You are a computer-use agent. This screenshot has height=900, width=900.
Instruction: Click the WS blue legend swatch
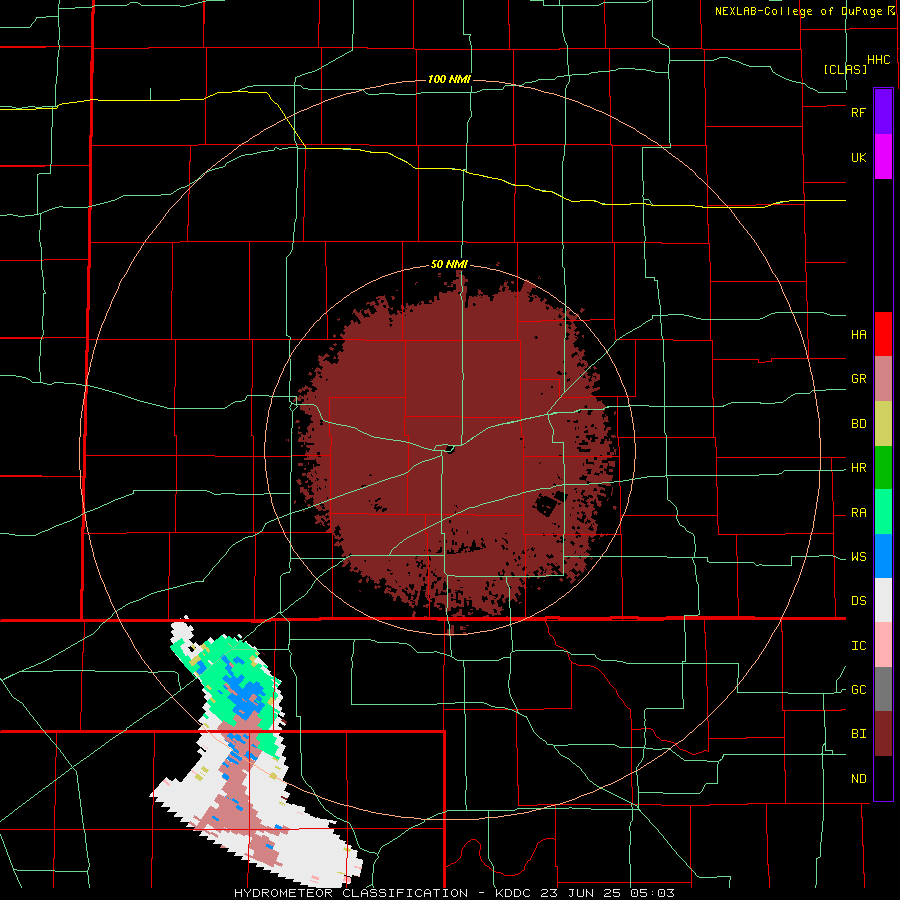tap(883, 556)
